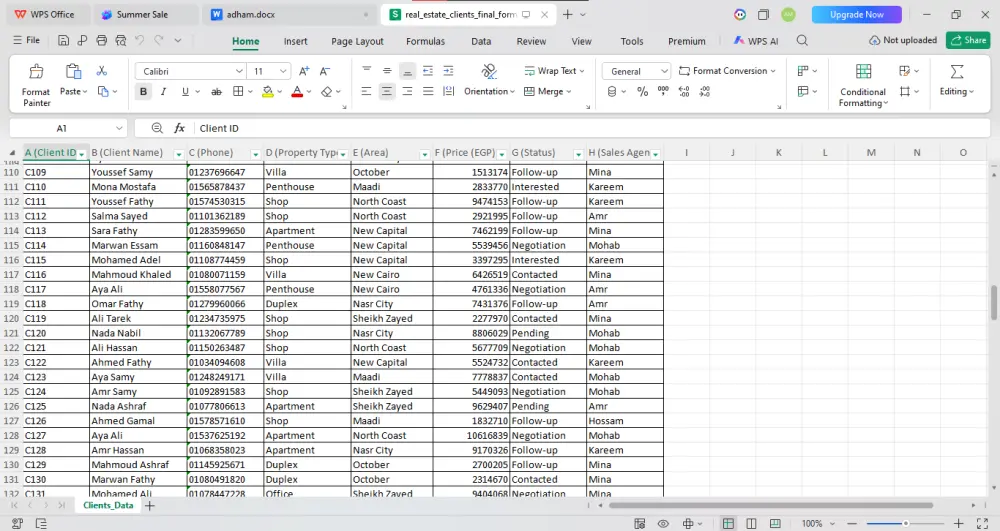
Task: Open the Wrap Text dropdown arrow
Action: (x=582, y=71)
